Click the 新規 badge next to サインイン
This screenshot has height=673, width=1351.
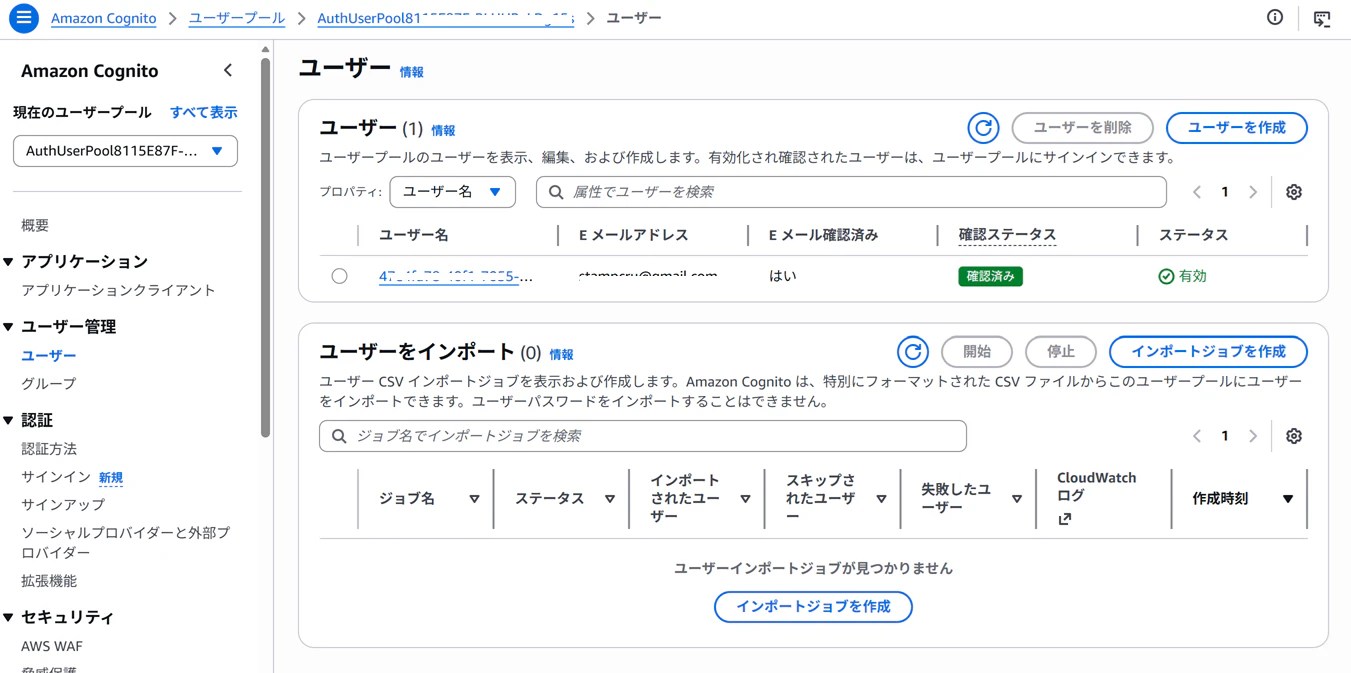click(110, 478)
